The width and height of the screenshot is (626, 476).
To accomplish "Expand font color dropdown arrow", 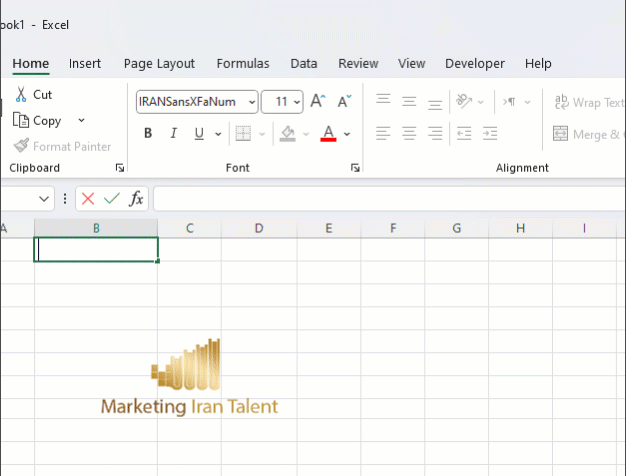I will pos(347,134).
